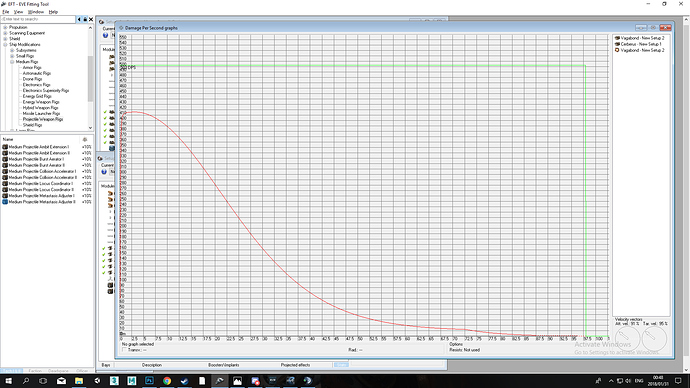Toggle the Transv. checkbox
The image size is (690, 388).
tap(124, 350)
